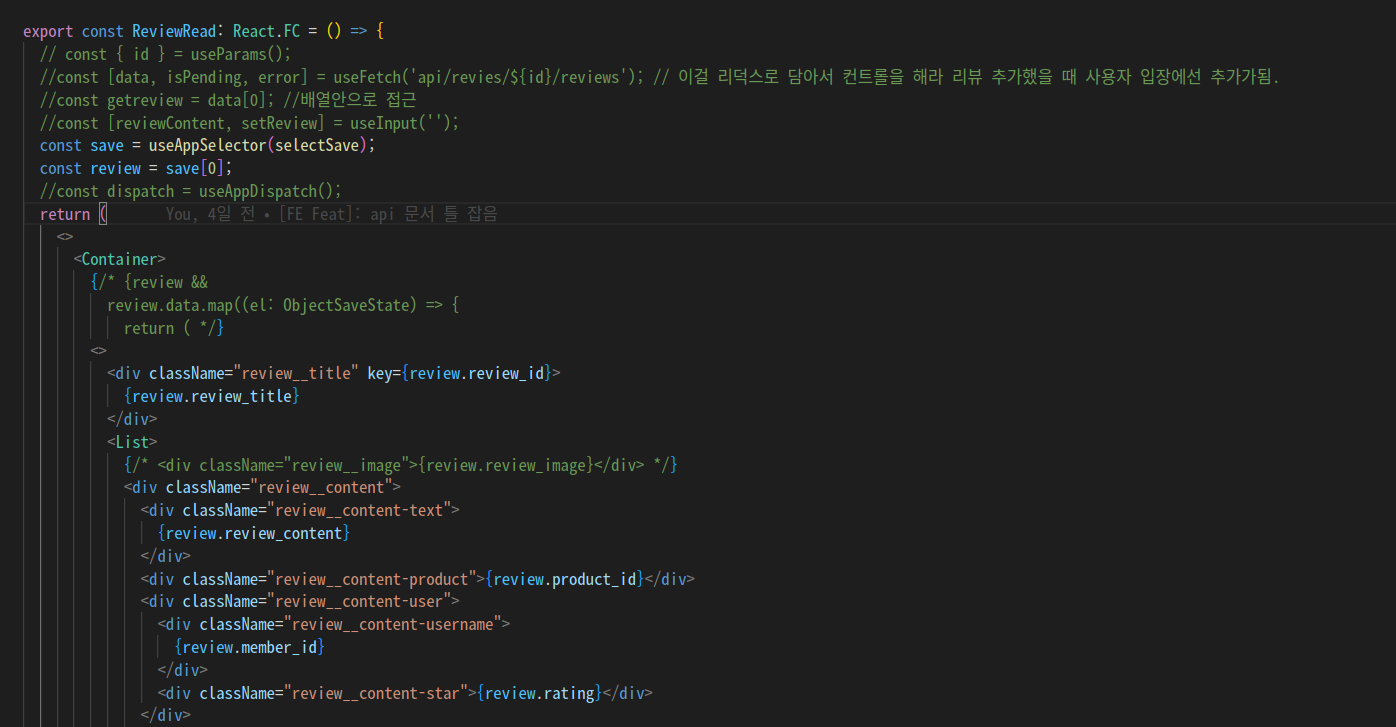1396x727 pixels.
Task: Click the '{review.product_id}' expression
Action: [563, 579]
